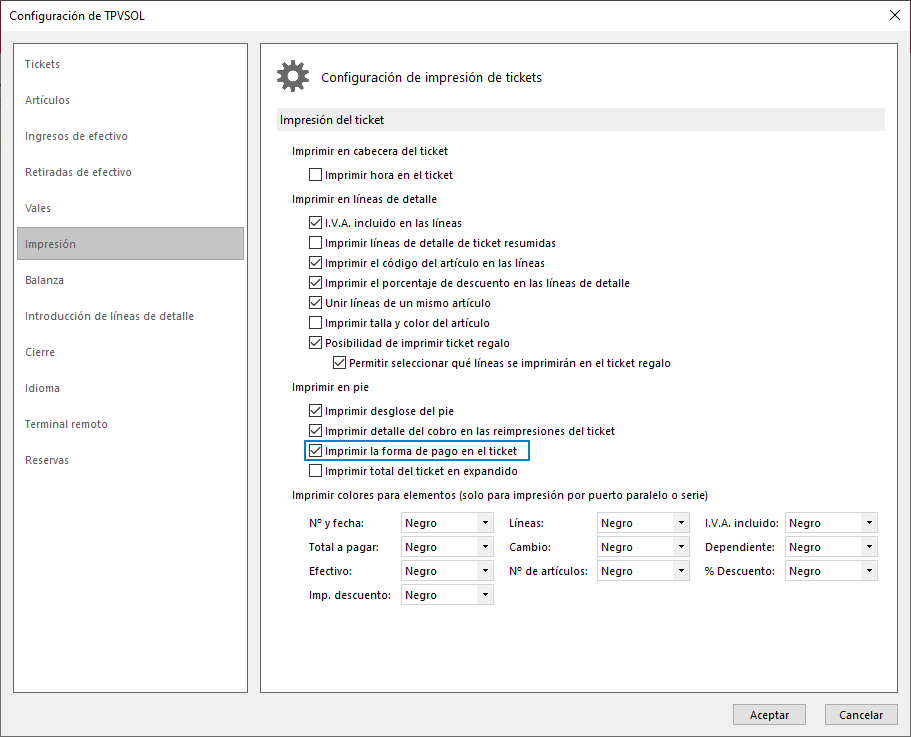Open the Balanza settings section
This screenshot has height=737, width=911.
(x=130, y=280)
